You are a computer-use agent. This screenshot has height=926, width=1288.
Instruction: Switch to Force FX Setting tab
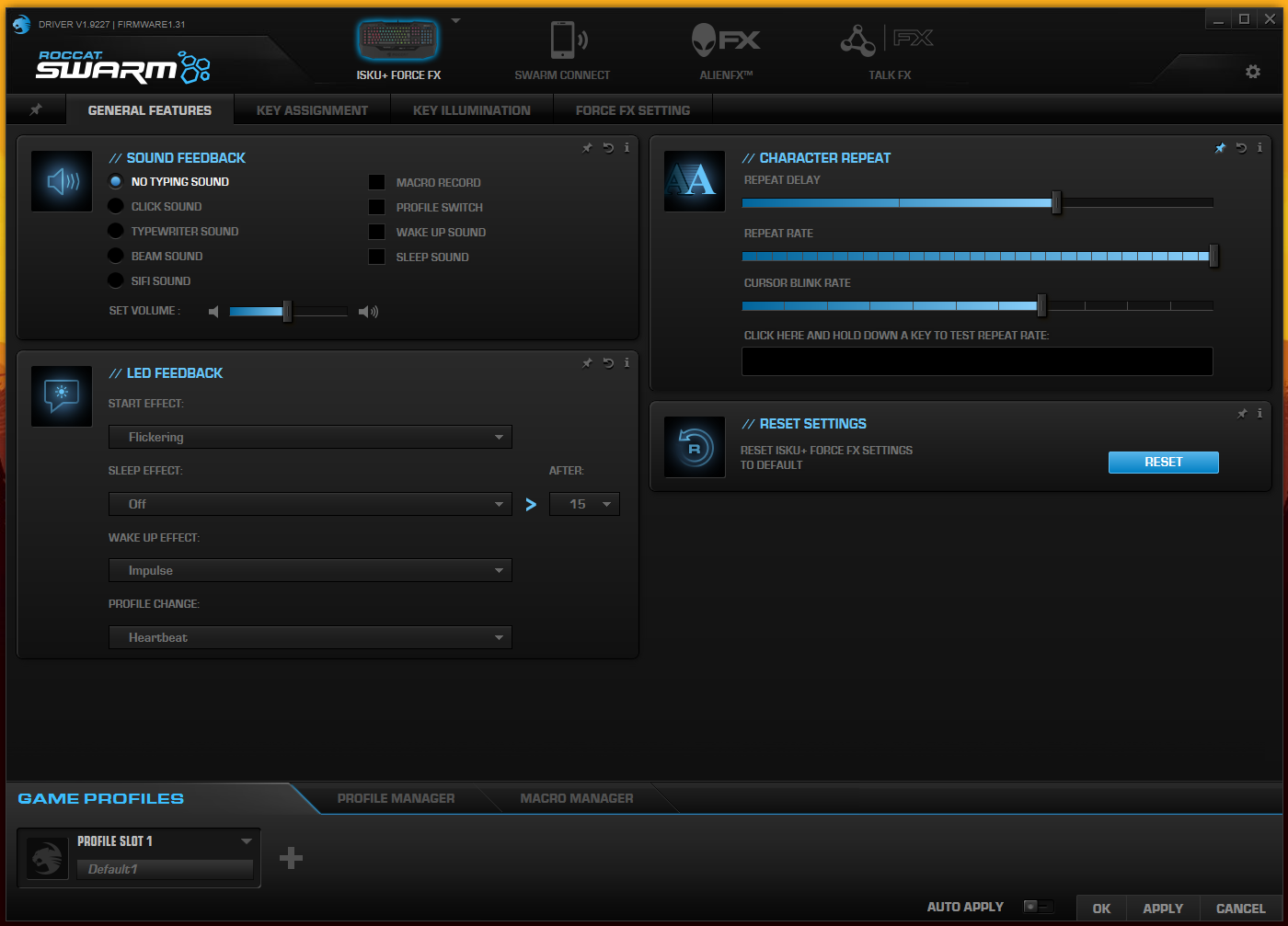[x=633, y=110]
